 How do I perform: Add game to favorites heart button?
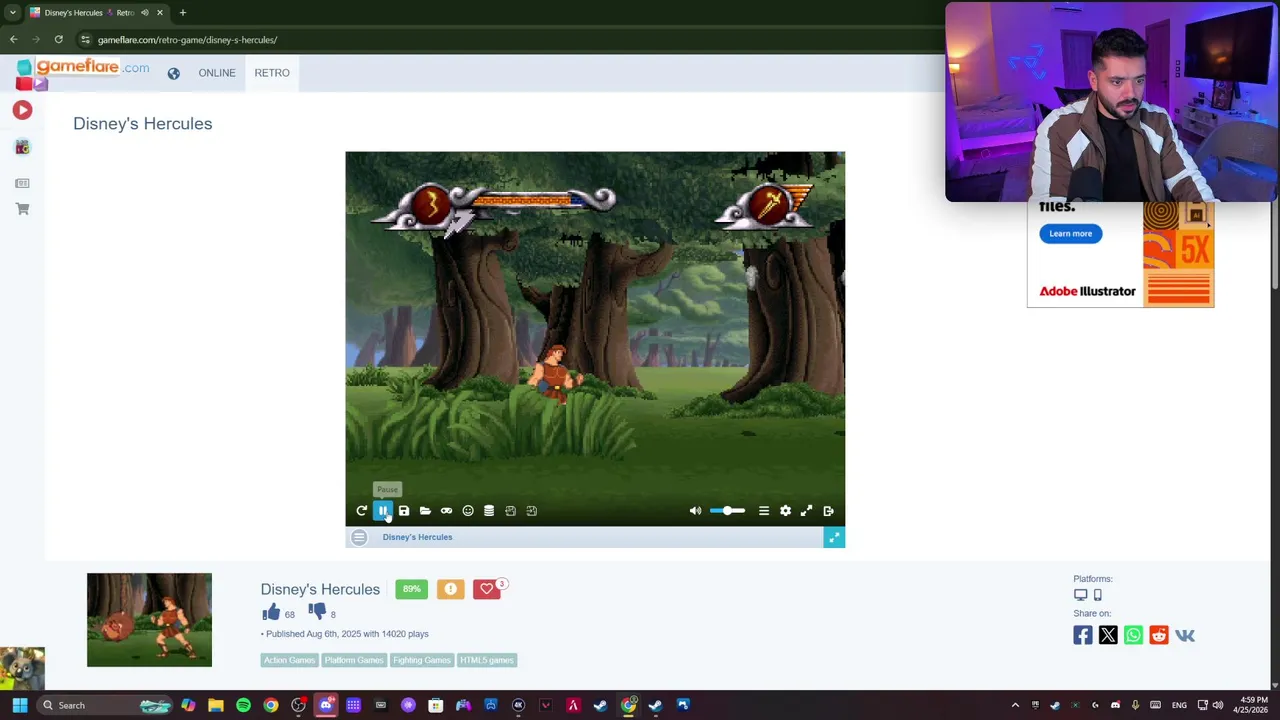tap(487, 589)
